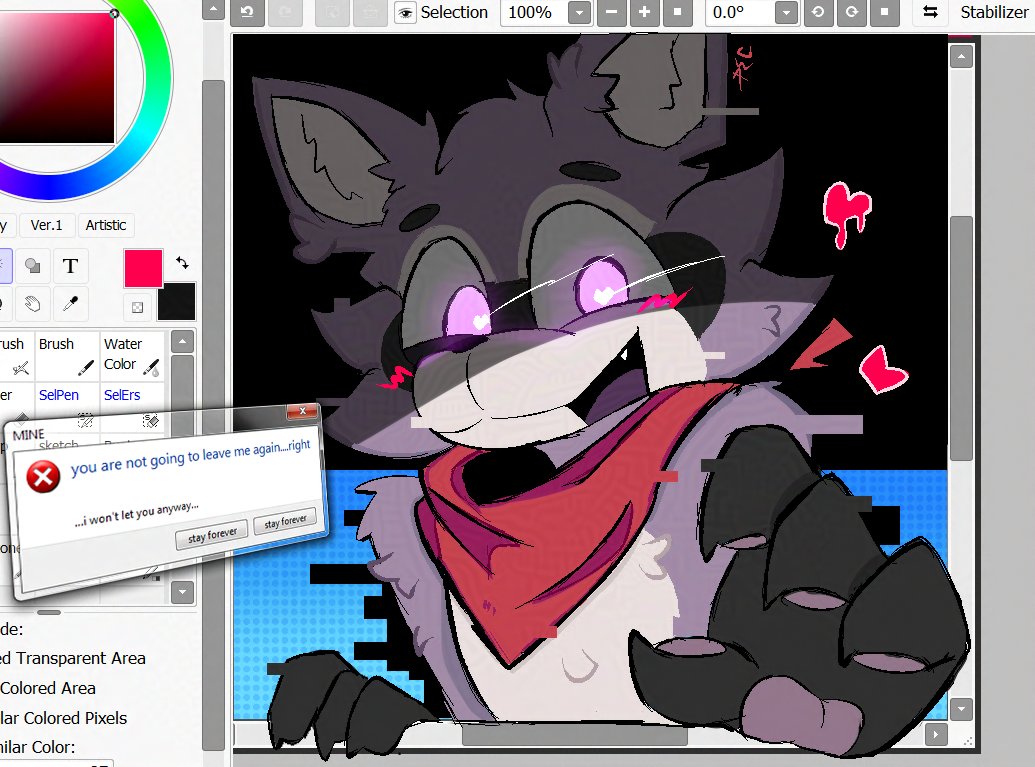Click the 0.0° rotation angle field
The image size is (1035, 767).
(x=740, y=13)
